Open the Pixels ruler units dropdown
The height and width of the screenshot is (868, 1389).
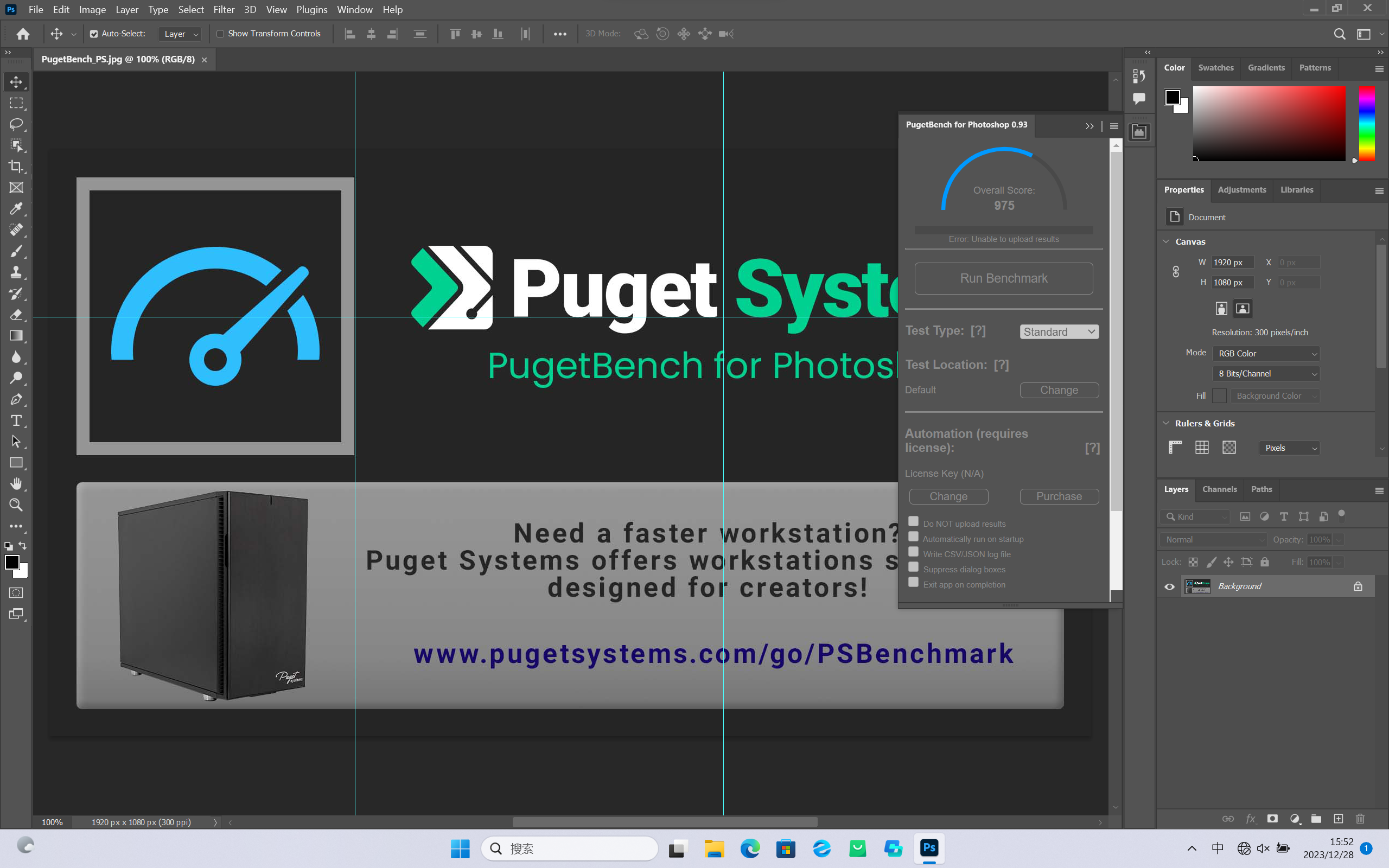(1290, 448)
